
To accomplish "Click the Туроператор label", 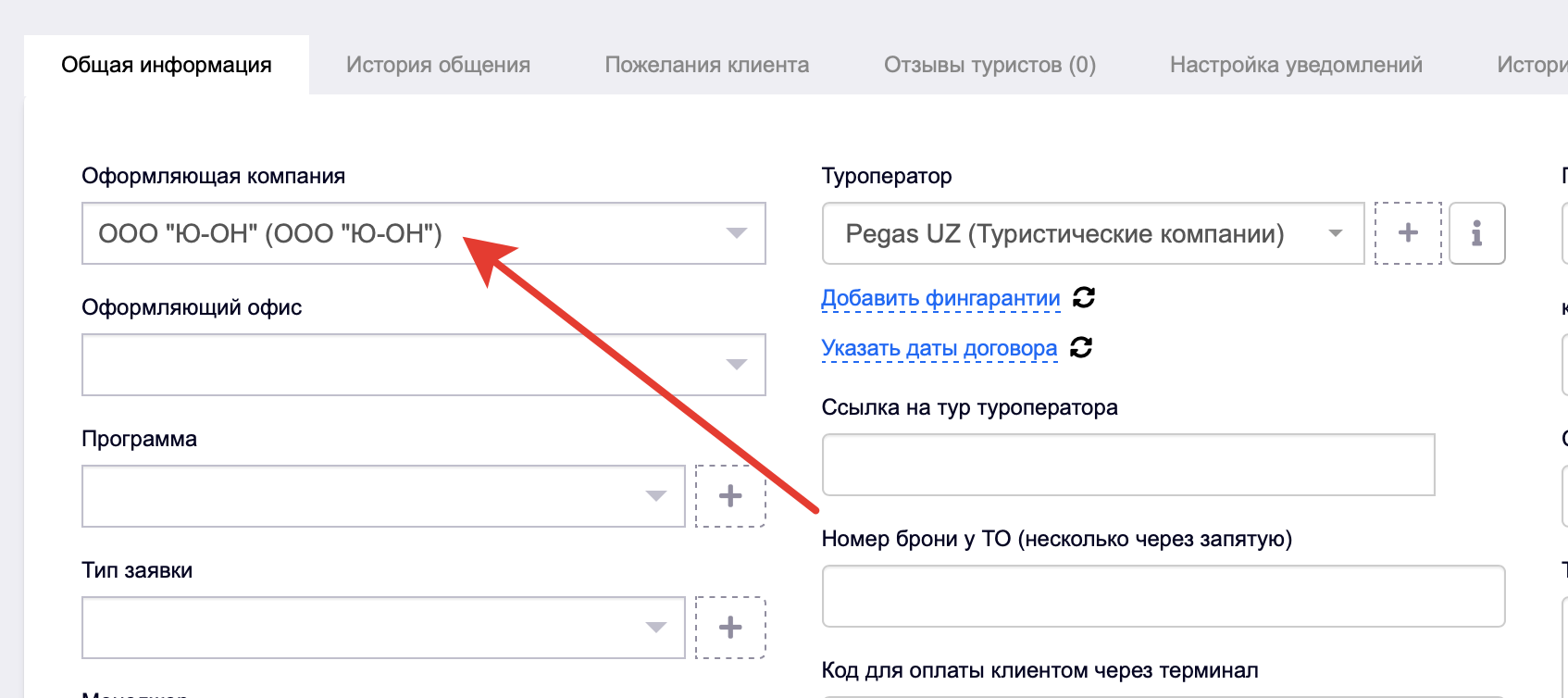I will (887, 176).
